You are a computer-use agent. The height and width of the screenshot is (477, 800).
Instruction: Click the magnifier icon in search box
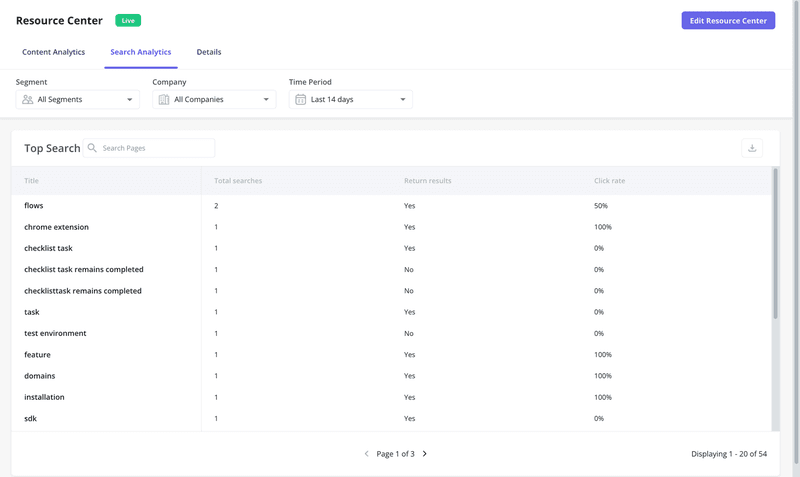tap(92, 148)
